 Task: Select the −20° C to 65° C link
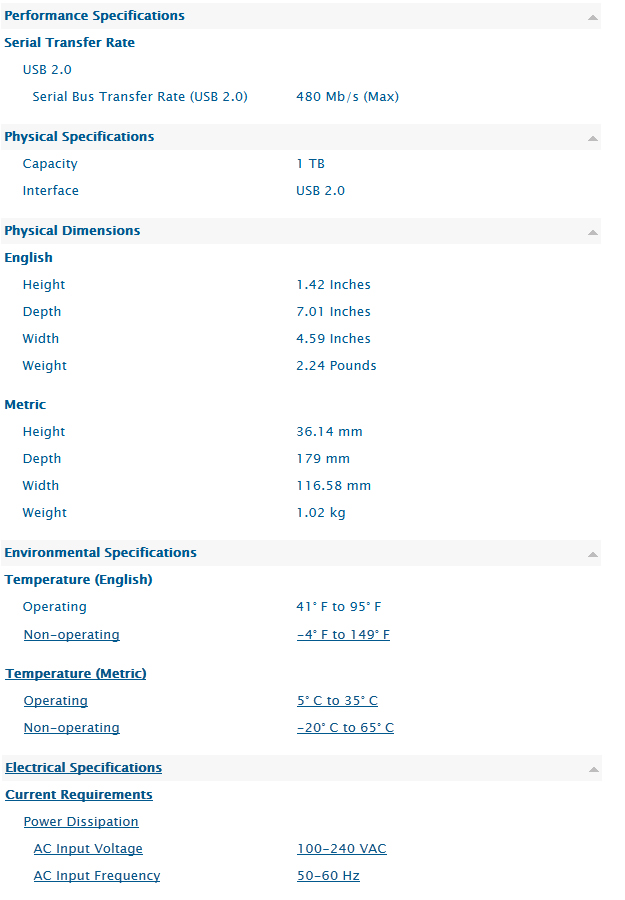point(345,728)
